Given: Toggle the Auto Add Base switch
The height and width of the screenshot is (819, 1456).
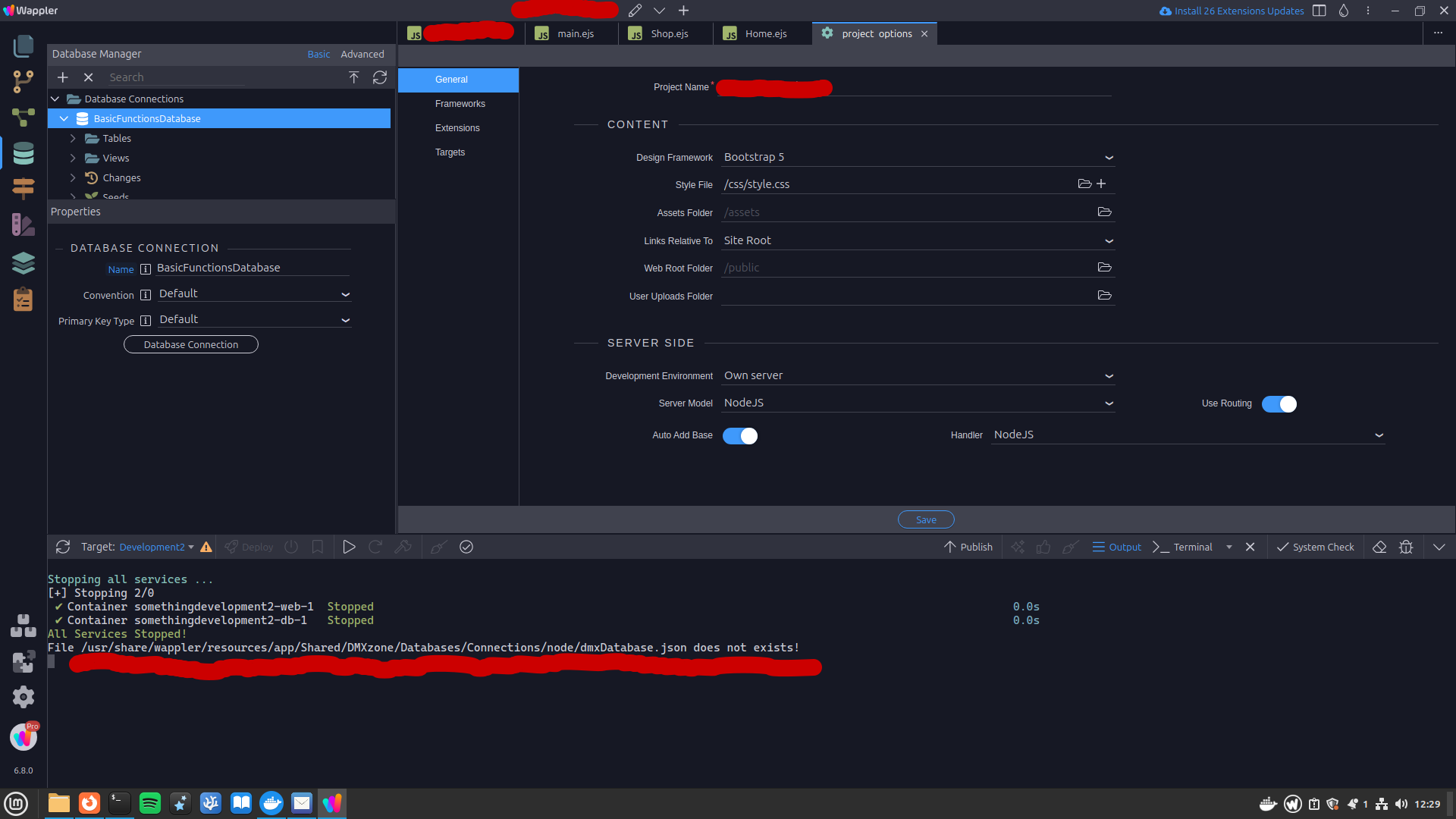Looking at the screenshot, I should 739,436.
